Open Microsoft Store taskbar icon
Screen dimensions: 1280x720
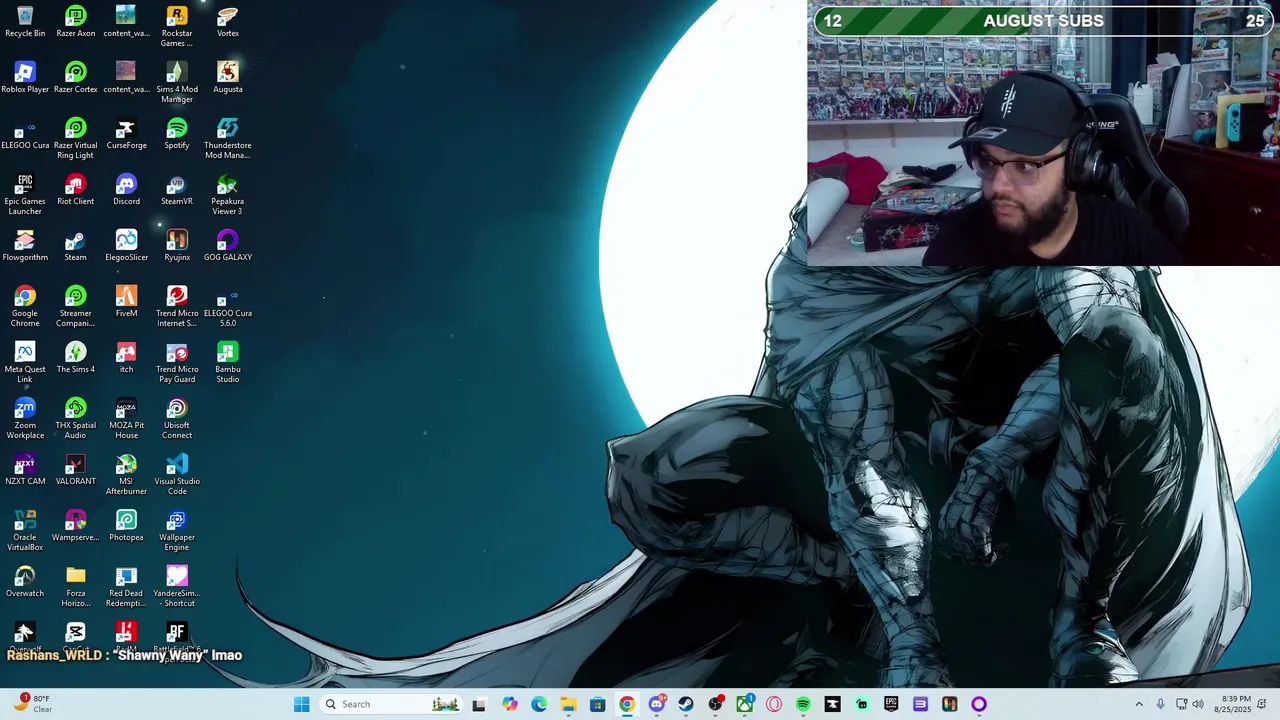coord(597,704)
